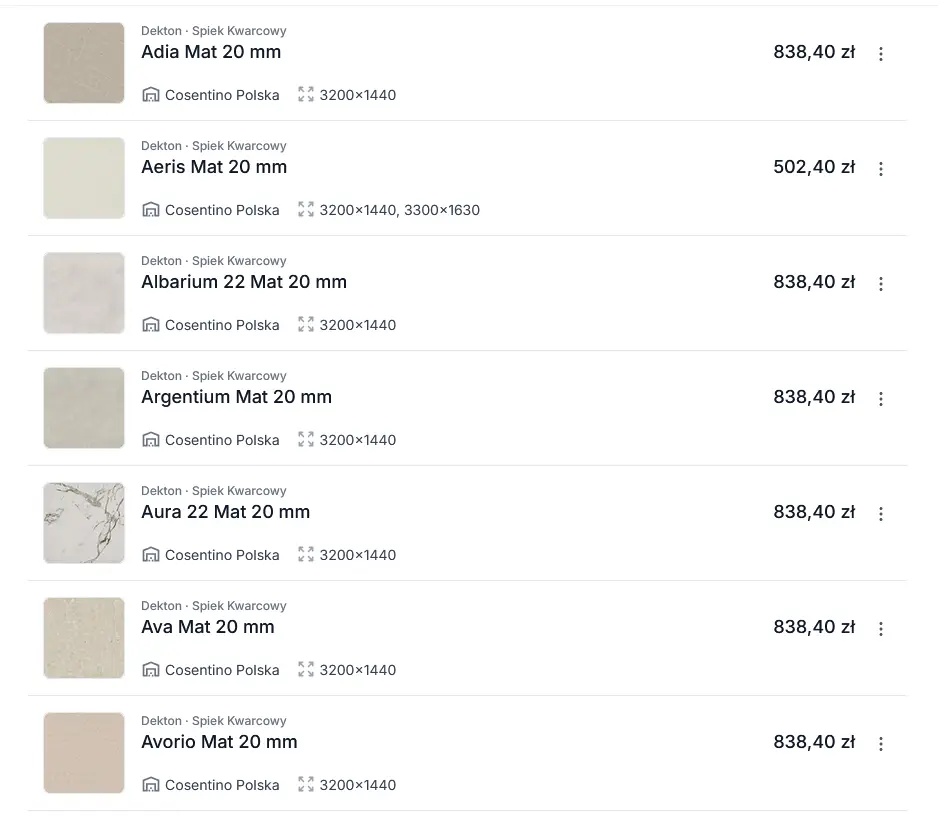This screenshot has width=938, height=818.
Task: Click the Avorio Mat beige swatch
Action: tap(84, 753)
